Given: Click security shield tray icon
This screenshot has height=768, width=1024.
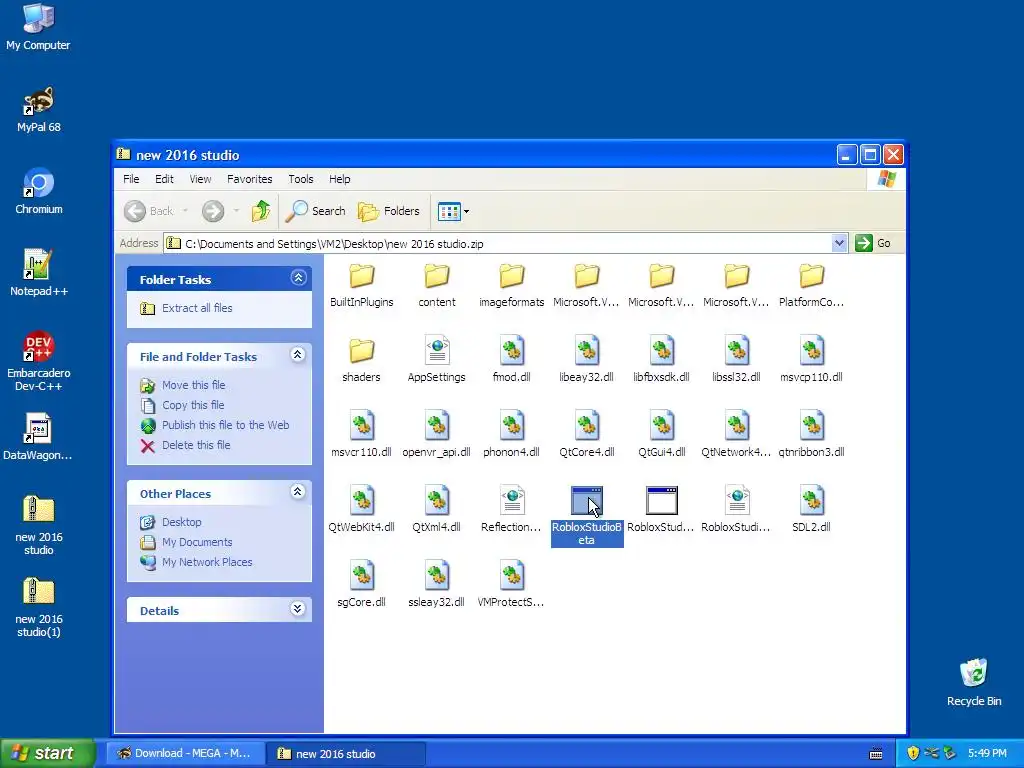Looking at the screenshot, I should (x=913, y=753).
